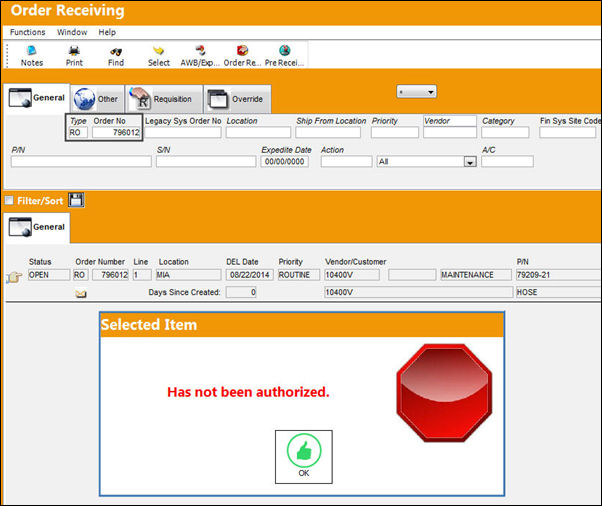Open the Window menu
The width and height of the screenshot is (602, 506).
point(72,32)
